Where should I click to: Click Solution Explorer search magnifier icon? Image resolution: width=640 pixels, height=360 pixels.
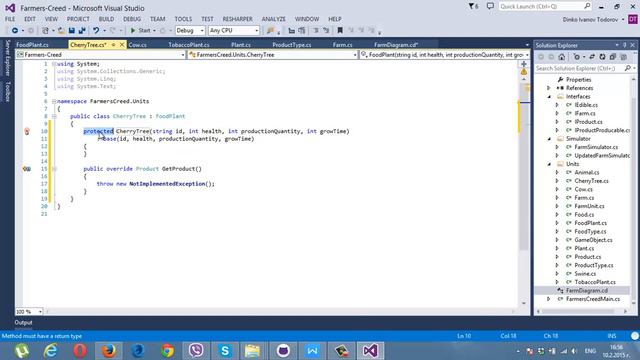(x=628, y=68)
